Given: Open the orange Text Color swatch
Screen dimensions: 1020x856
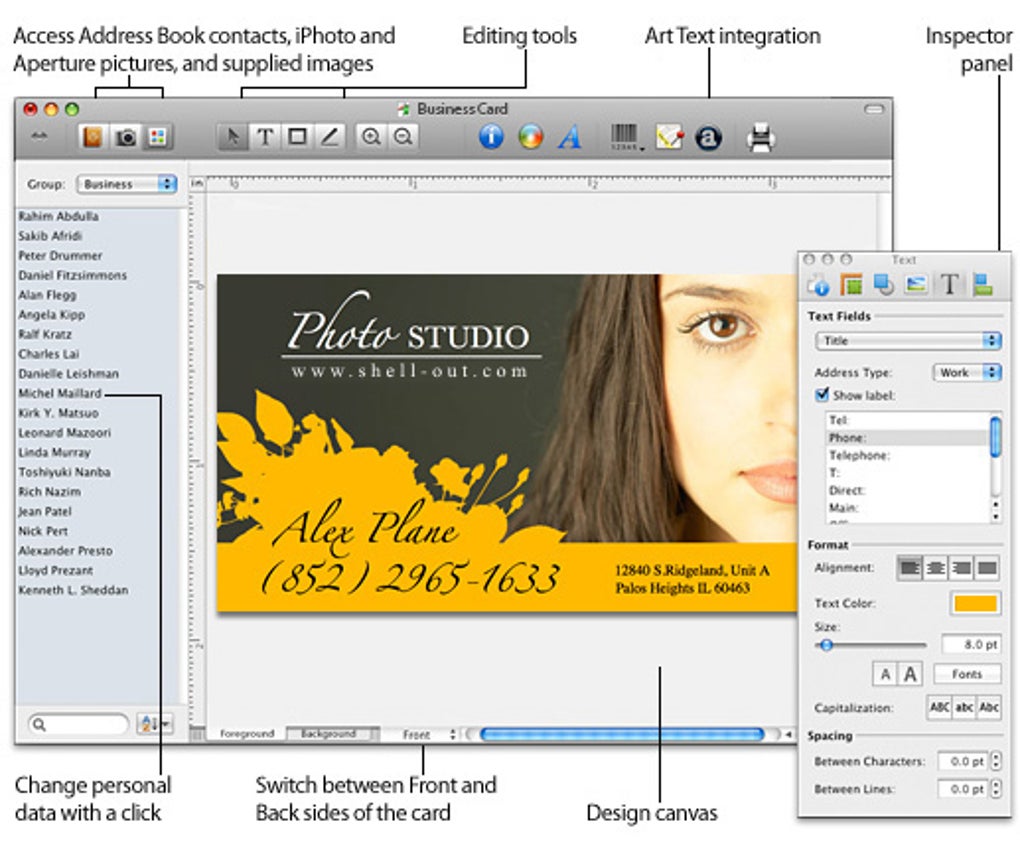Looking at the screenshot, I should (975, 604).
